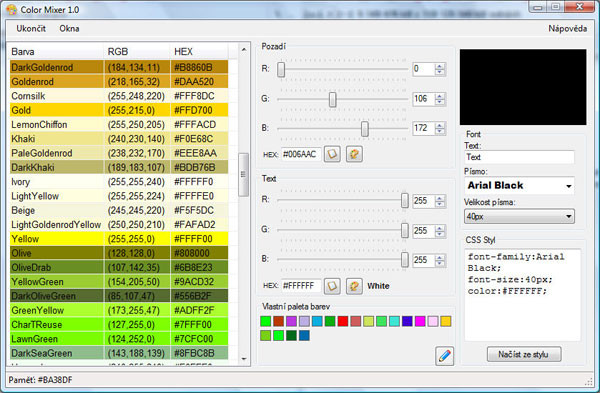The image size is (600, 393).
Task: Select the pale pink swatch in custom palette
Action: [433, 321]
